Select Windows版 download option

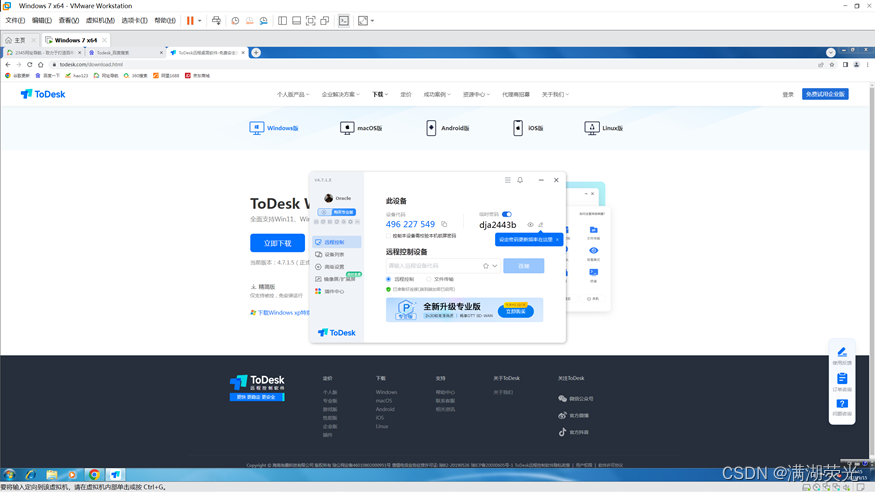pos(273,128)
